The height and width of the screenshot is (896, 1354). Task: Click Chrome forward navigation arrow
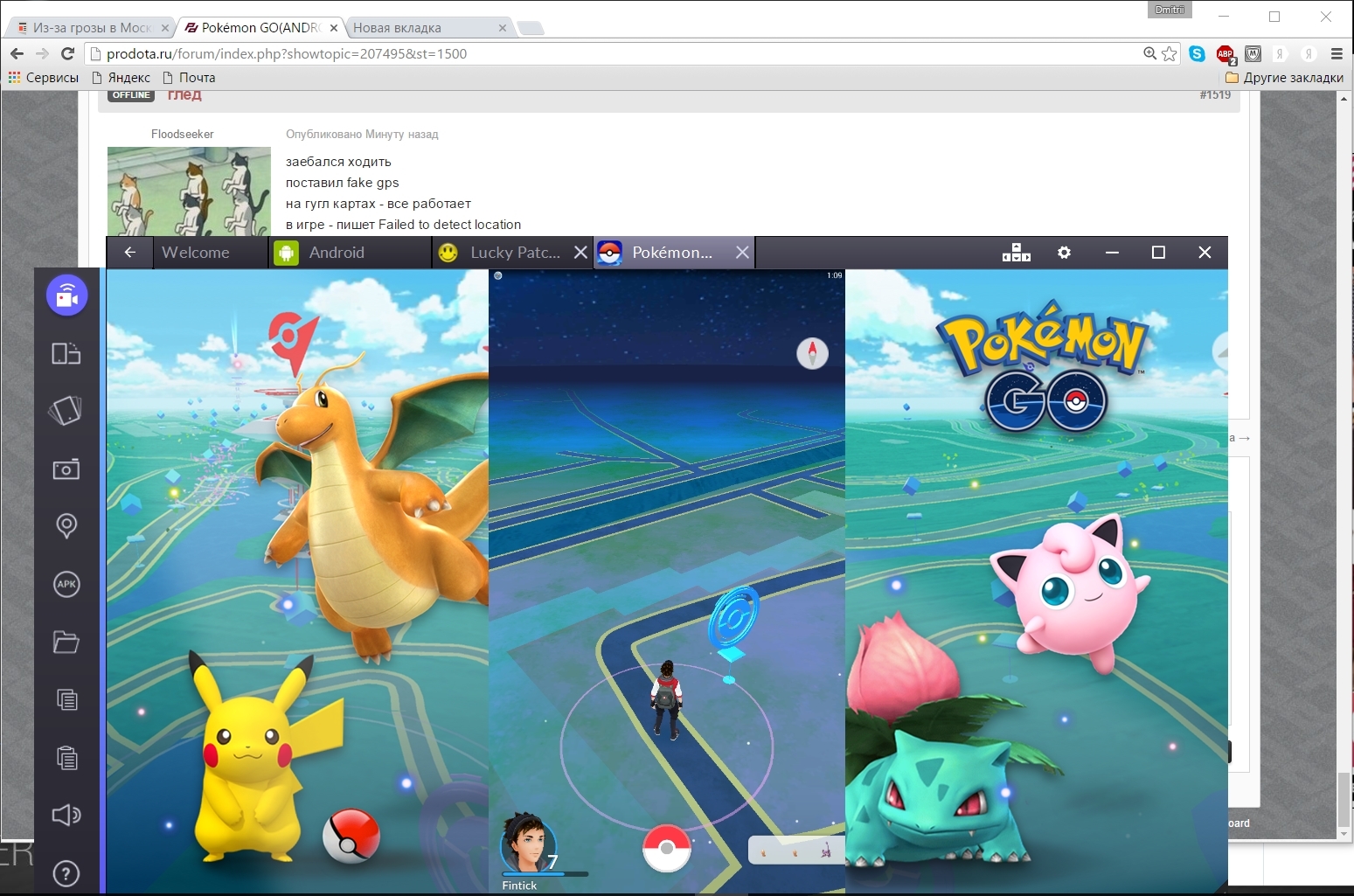pyautogui.click(x=42, y=53)
